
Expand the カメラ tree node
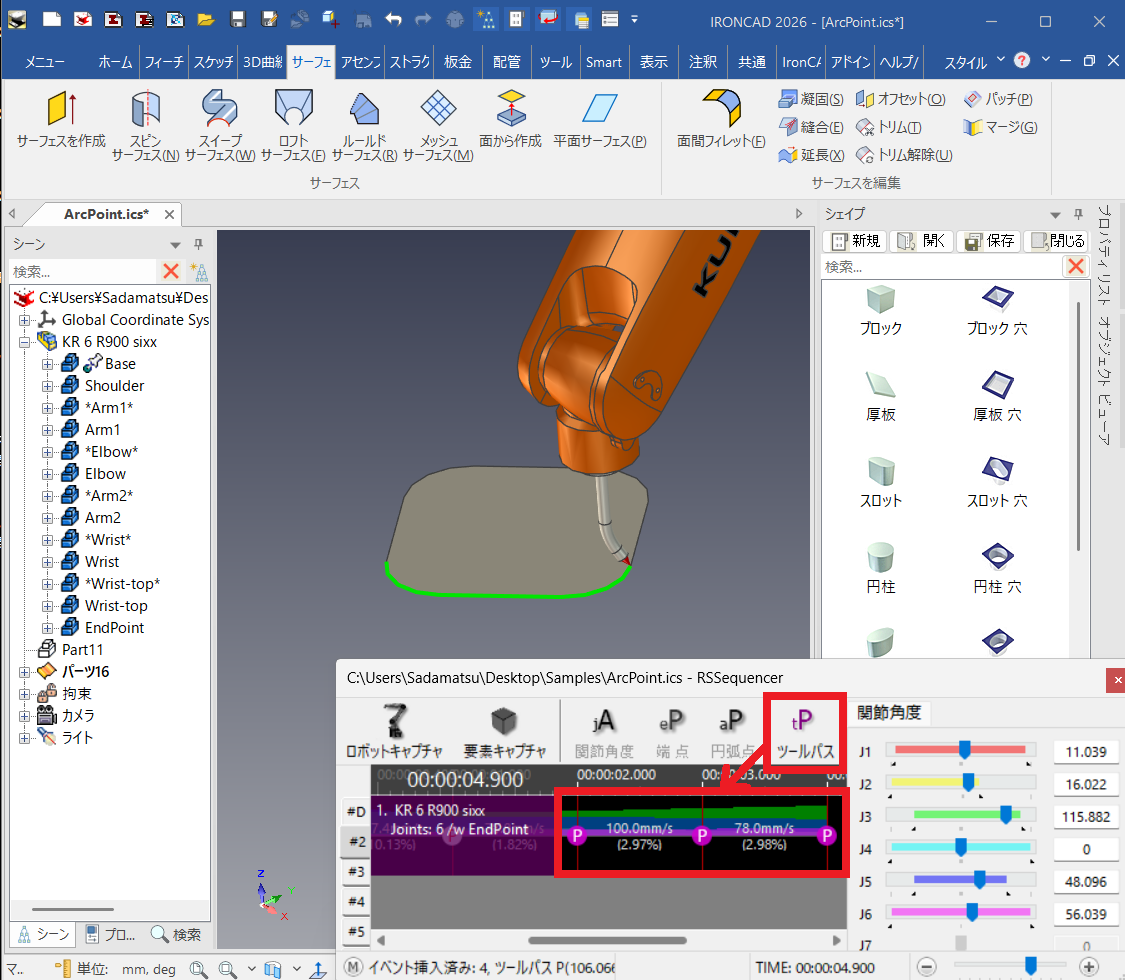tap(24, 716)
